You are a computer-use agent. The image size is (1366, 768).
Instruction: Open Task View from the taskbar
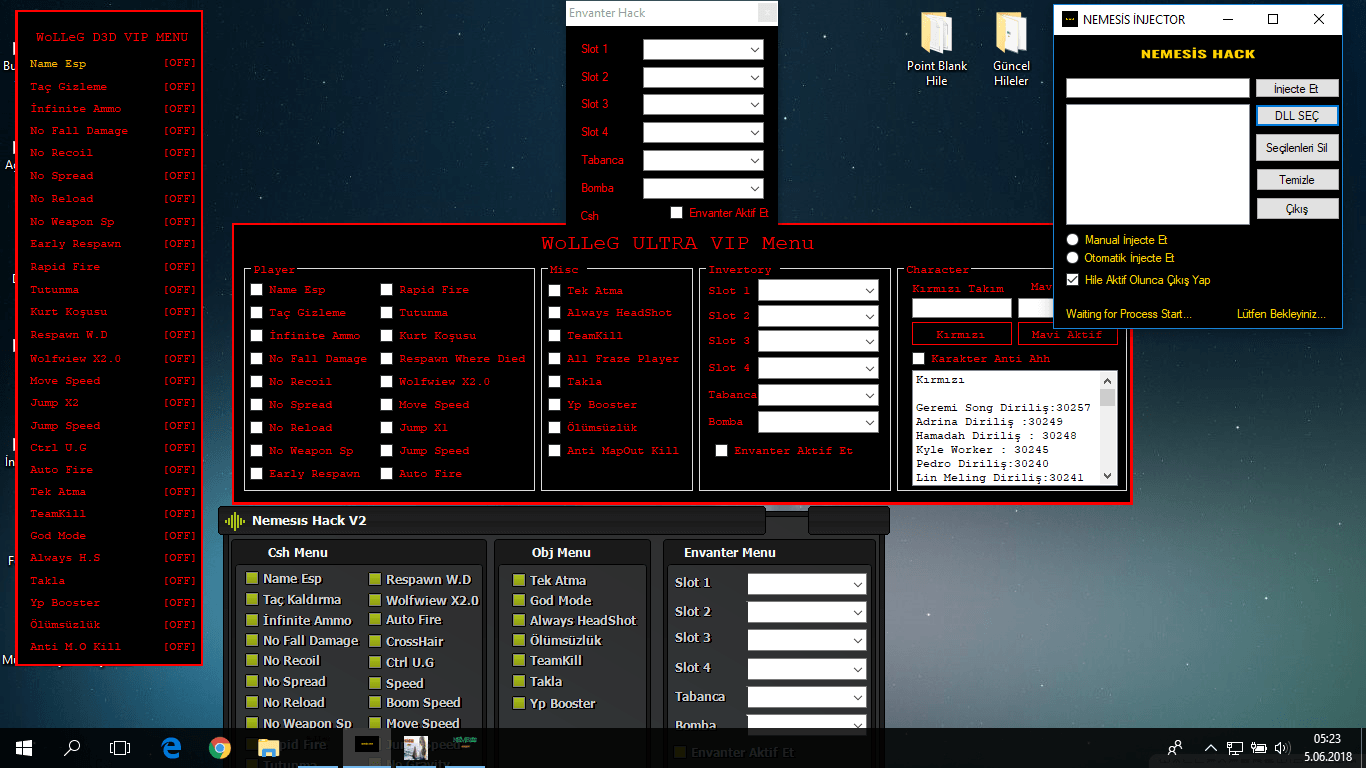(120, 747)
